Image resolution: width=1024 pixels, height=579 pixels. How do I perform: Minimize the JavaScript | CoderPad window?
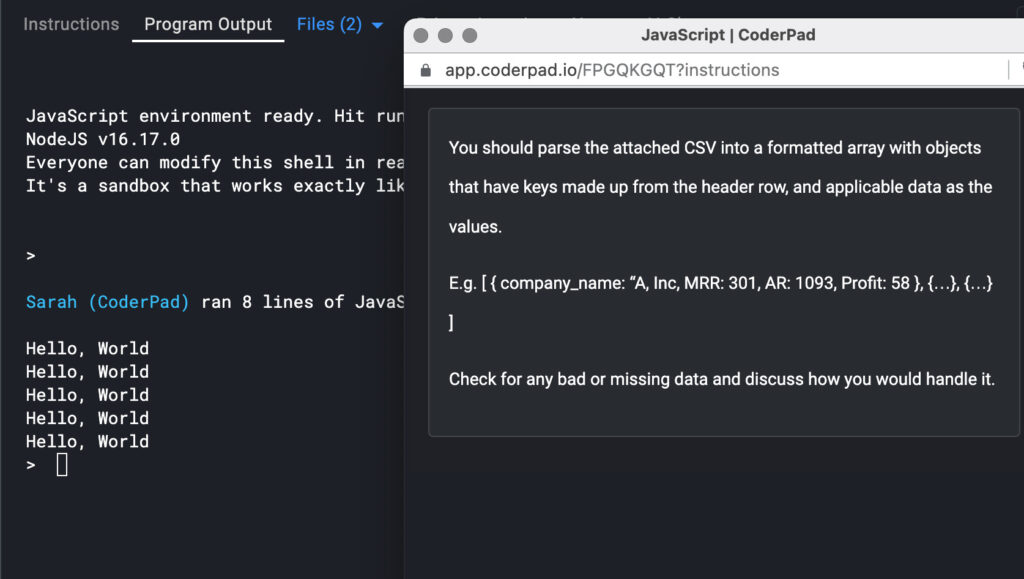[x=445, y=35]
